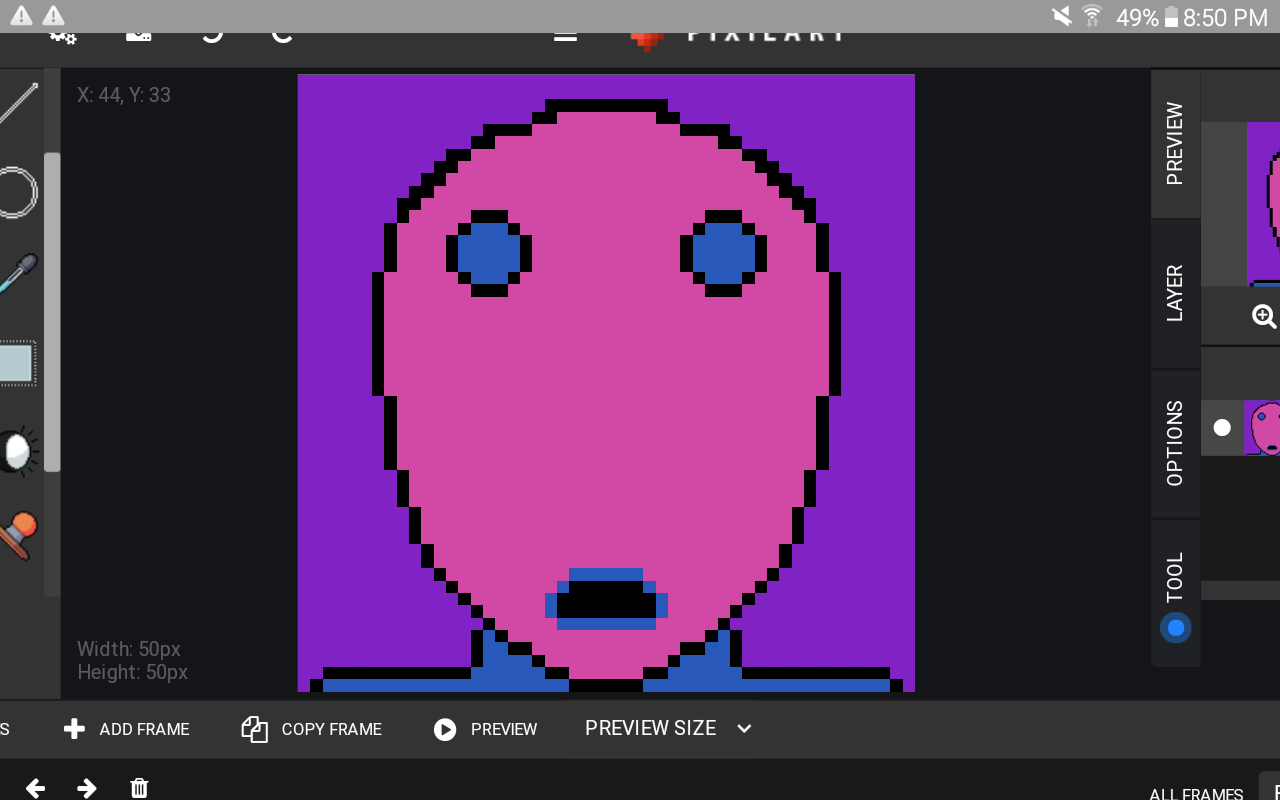Move frame right with forward arrow
Viewport: 1280px width, 800px height.
(x=87, y=788)
